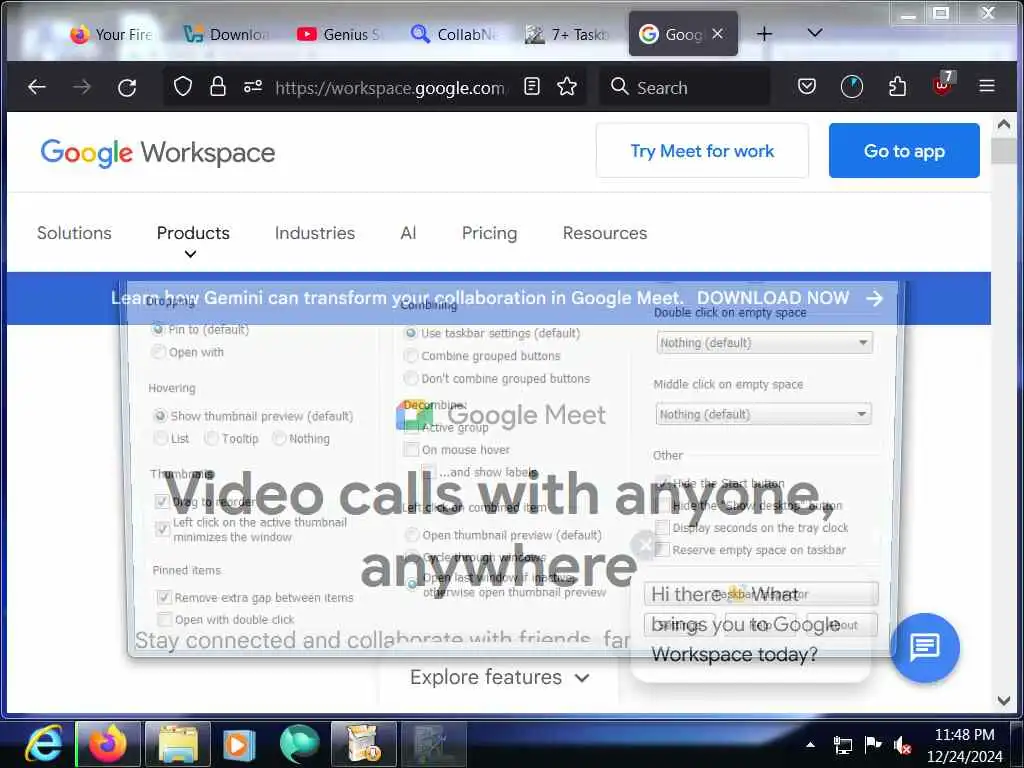Open Windows Media Player from taskbar
The height and width of the screenshot is (768, 1024).
pyautogui.click(x=238, y=744)
